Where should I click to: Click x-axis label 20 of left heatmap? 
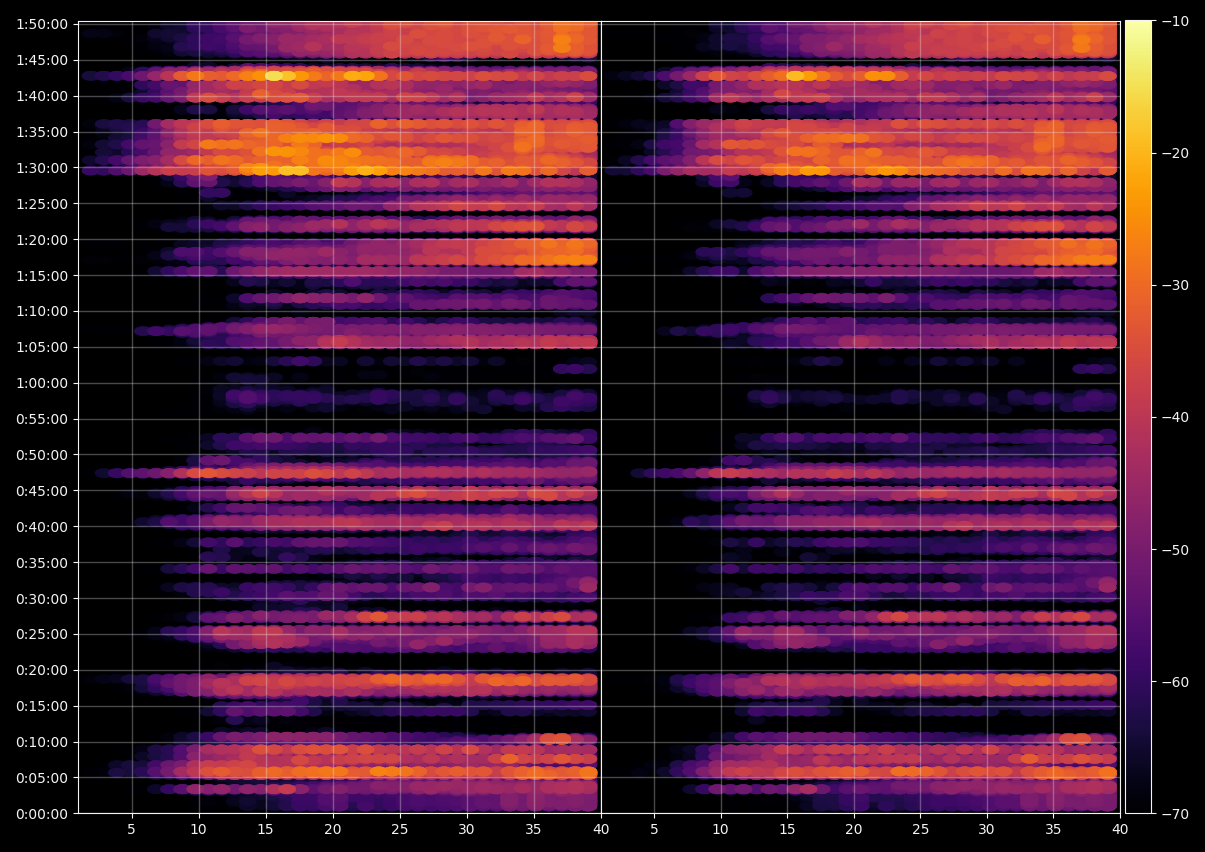click(333, 830)
